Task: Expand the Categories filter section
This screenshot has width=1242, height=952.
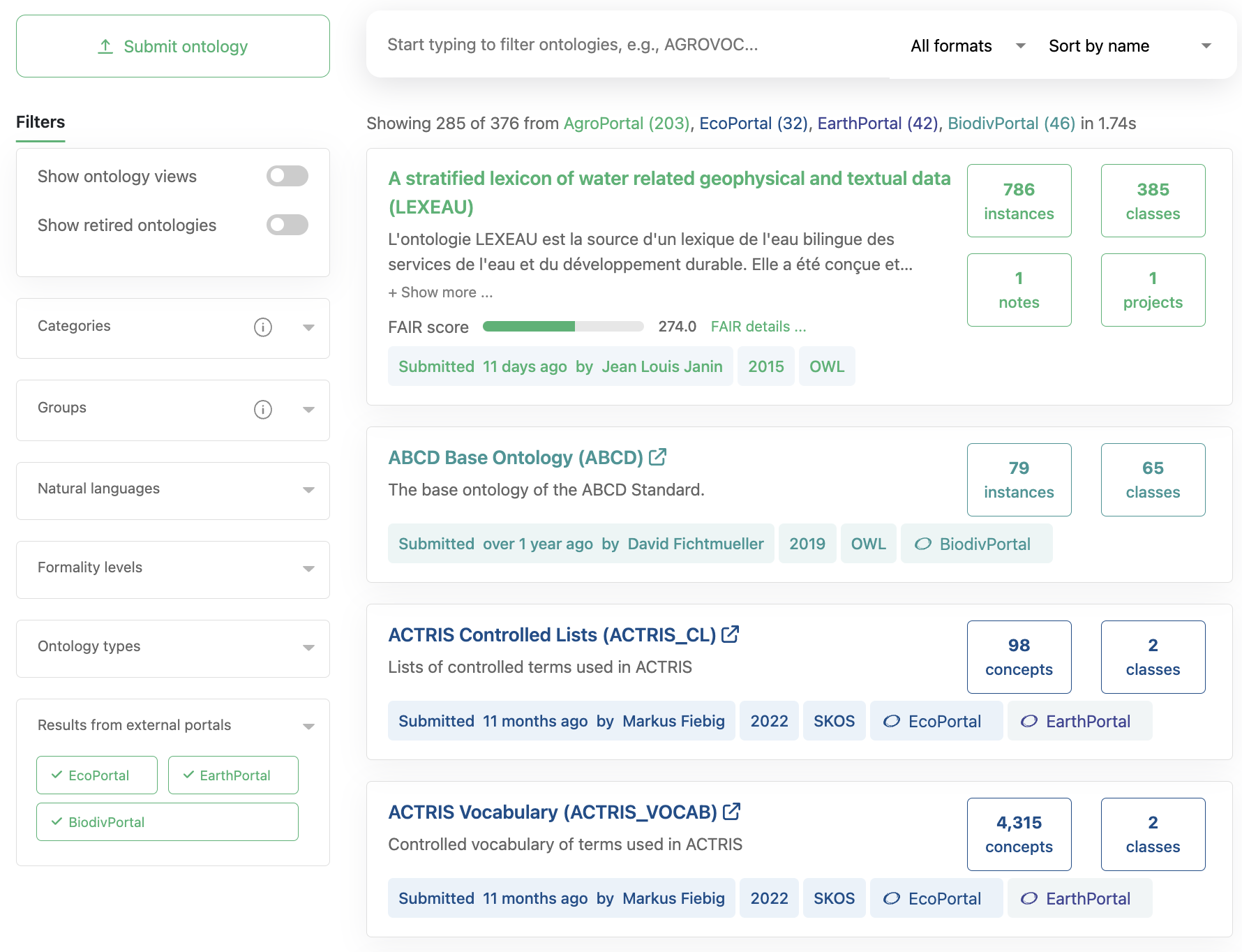Action: (308, 328)
